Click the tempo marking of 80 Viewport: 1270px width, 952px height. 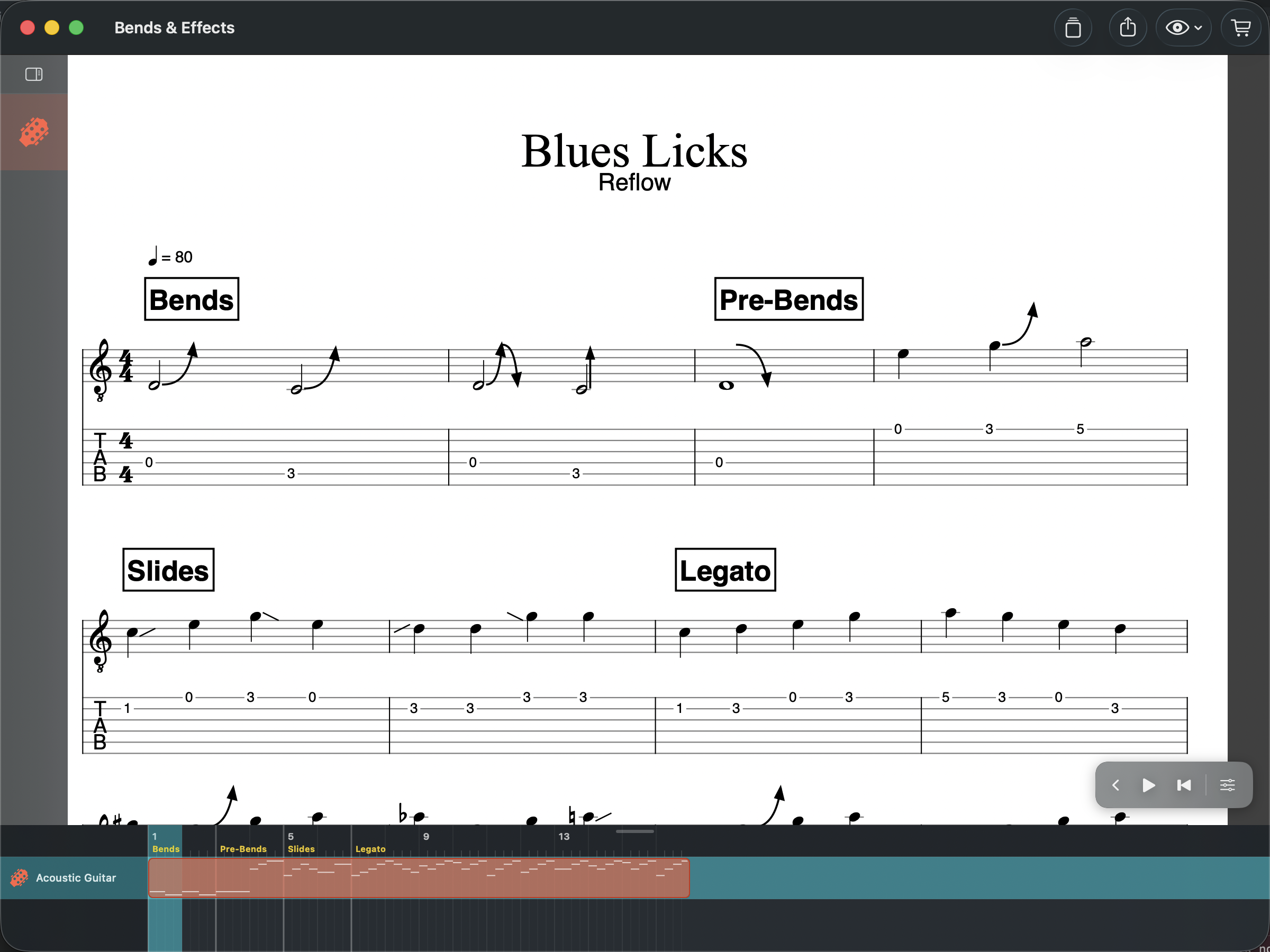click(171, 257)
